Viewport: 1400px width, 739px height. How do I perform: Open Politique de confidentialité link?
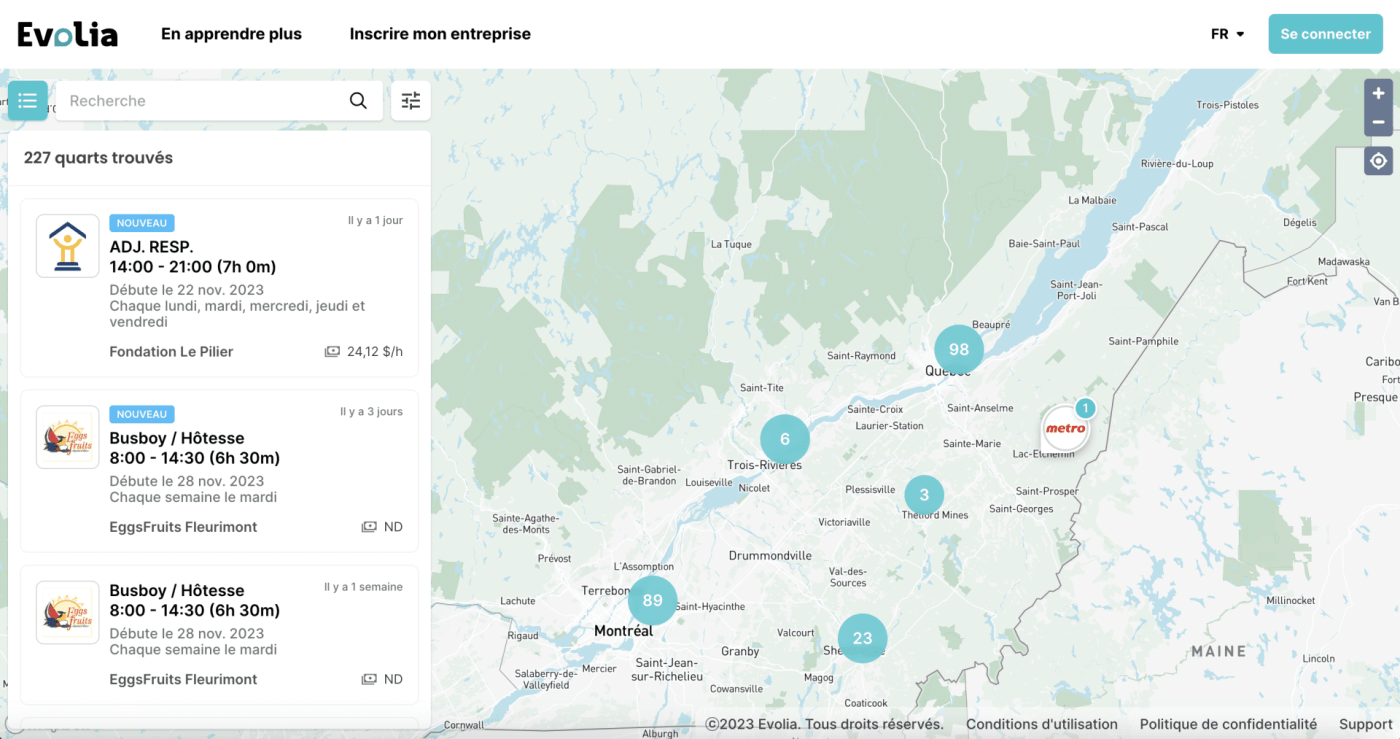1228,724
